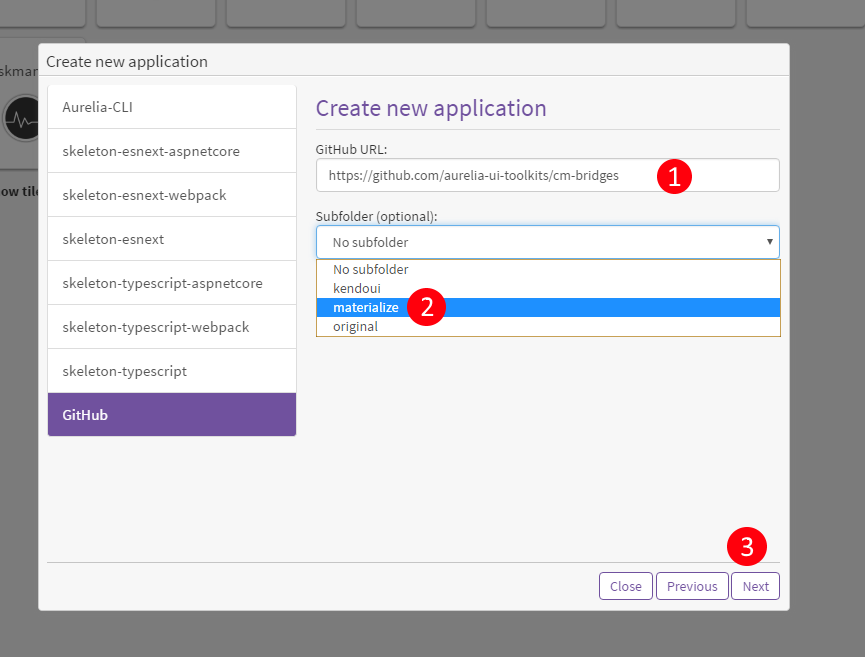The image size is (865, 657).
Task: Pick the skeleton-esnext-webpack template
Action: click(x=171, y=195)
